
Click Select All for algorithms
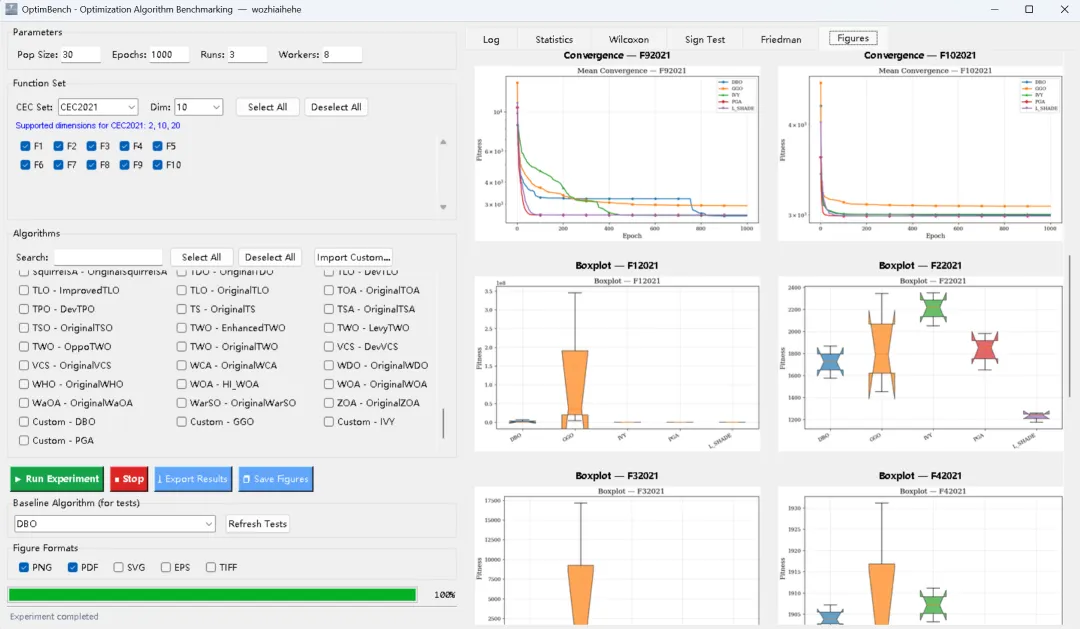(x=201, y=257)
